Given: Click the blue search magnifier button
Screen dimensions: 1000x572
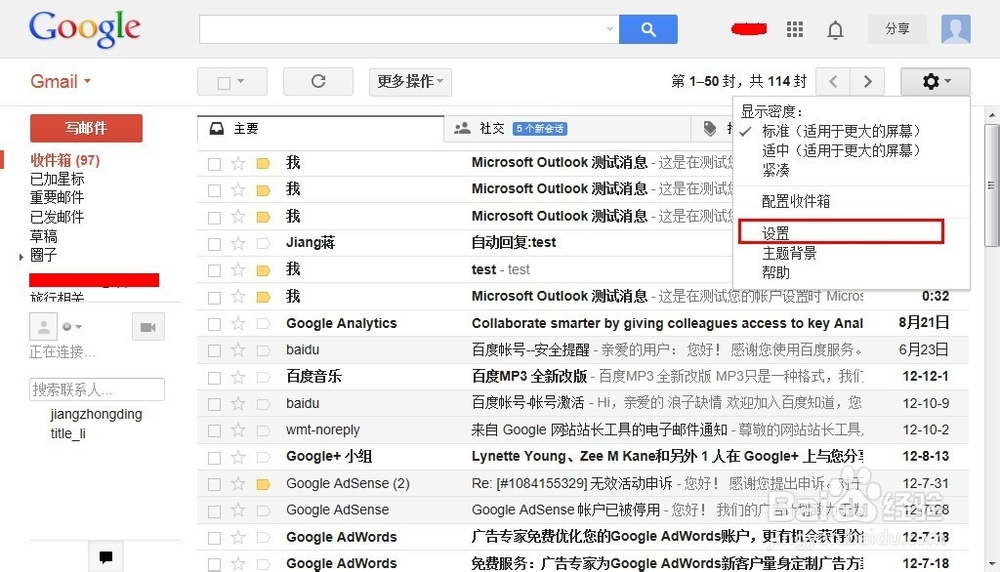Looking at the screenshot, I should (648, 29).
